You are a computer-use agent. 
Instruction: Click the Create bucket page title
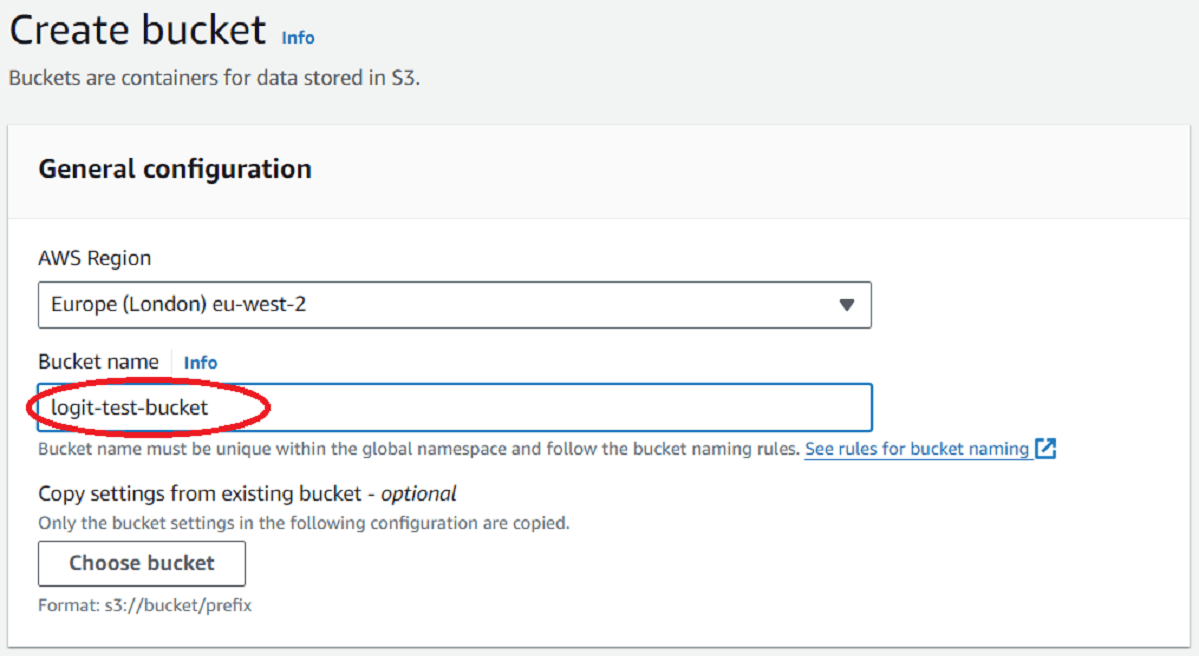coord(136,30)
